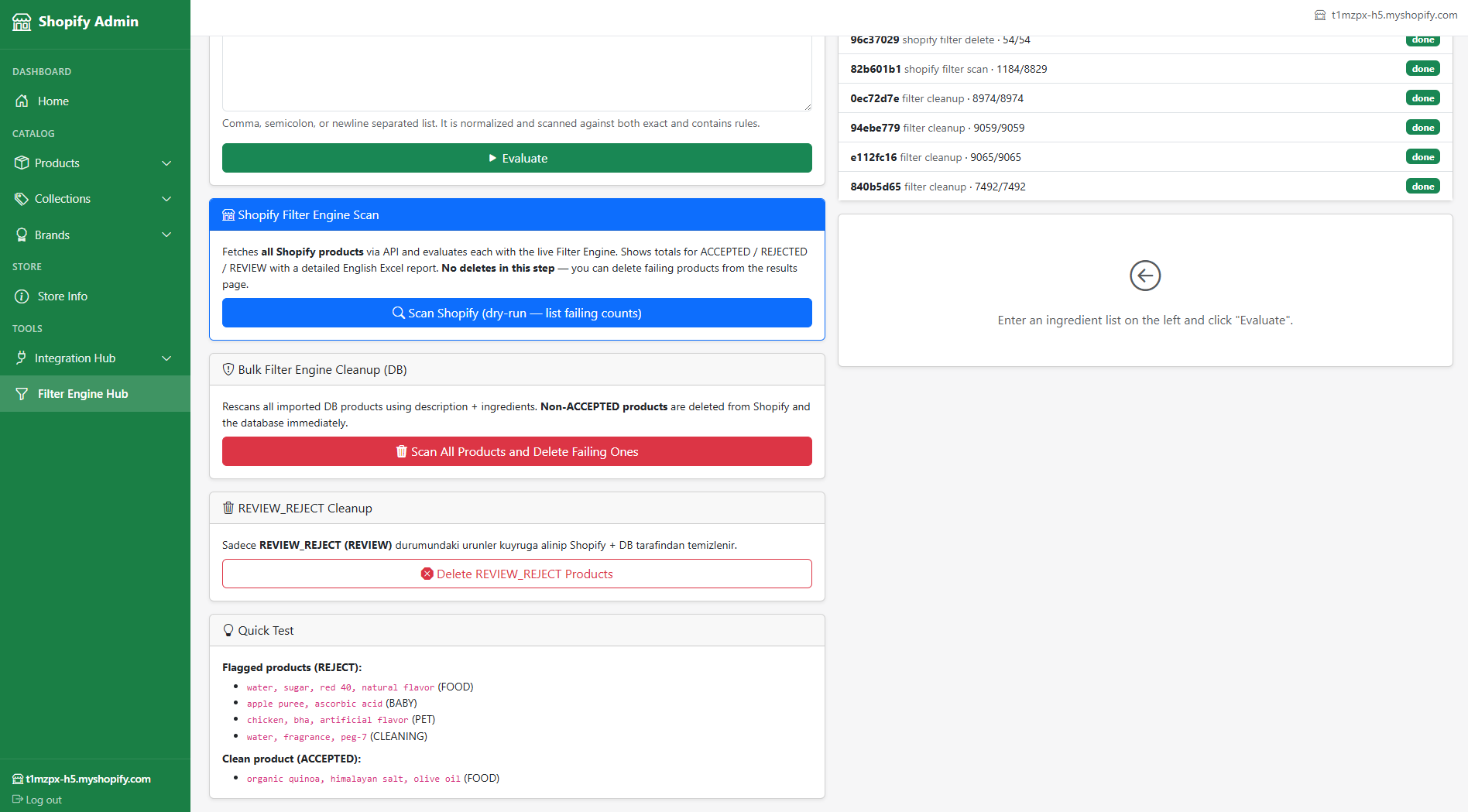Screen dimensions: 1468x812
Task: Open the Brands menu item
Action: [95, 235]
